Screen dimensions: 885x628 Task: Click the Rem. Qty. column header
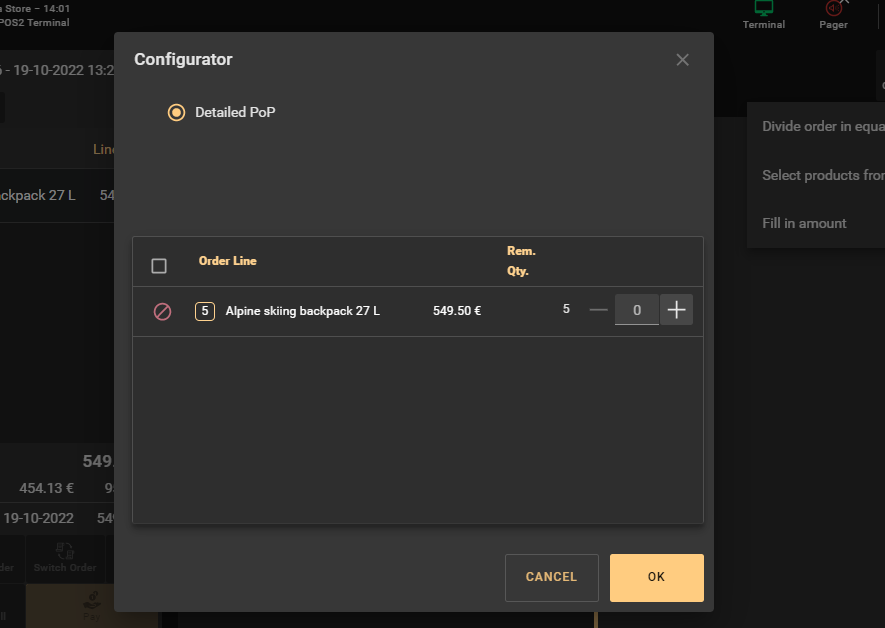pyautogui.click(x=521, y=261)
